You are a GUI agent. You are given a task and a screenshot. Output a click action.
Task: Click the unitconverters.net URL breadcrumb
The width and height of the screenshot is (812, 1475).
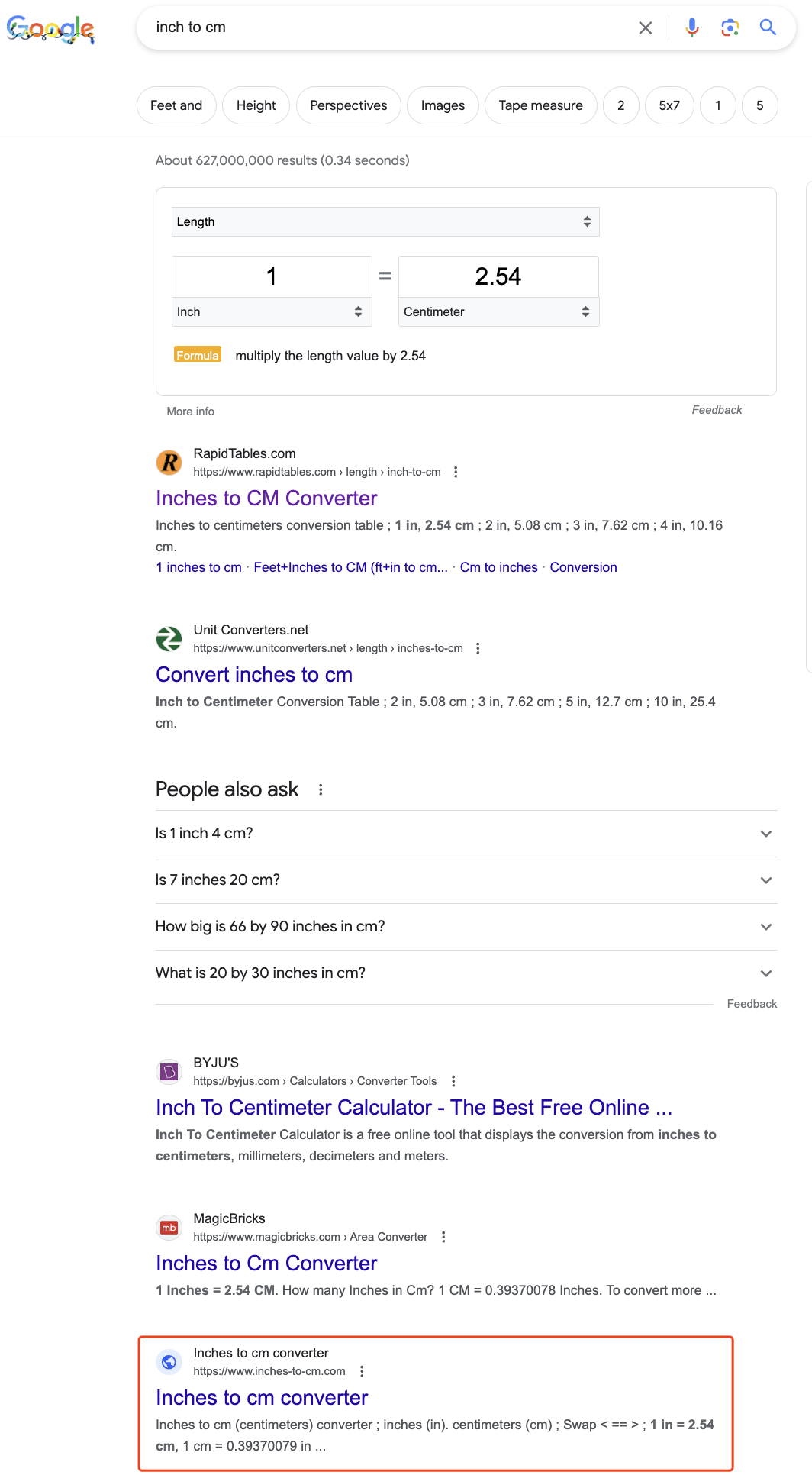(328, 648)
